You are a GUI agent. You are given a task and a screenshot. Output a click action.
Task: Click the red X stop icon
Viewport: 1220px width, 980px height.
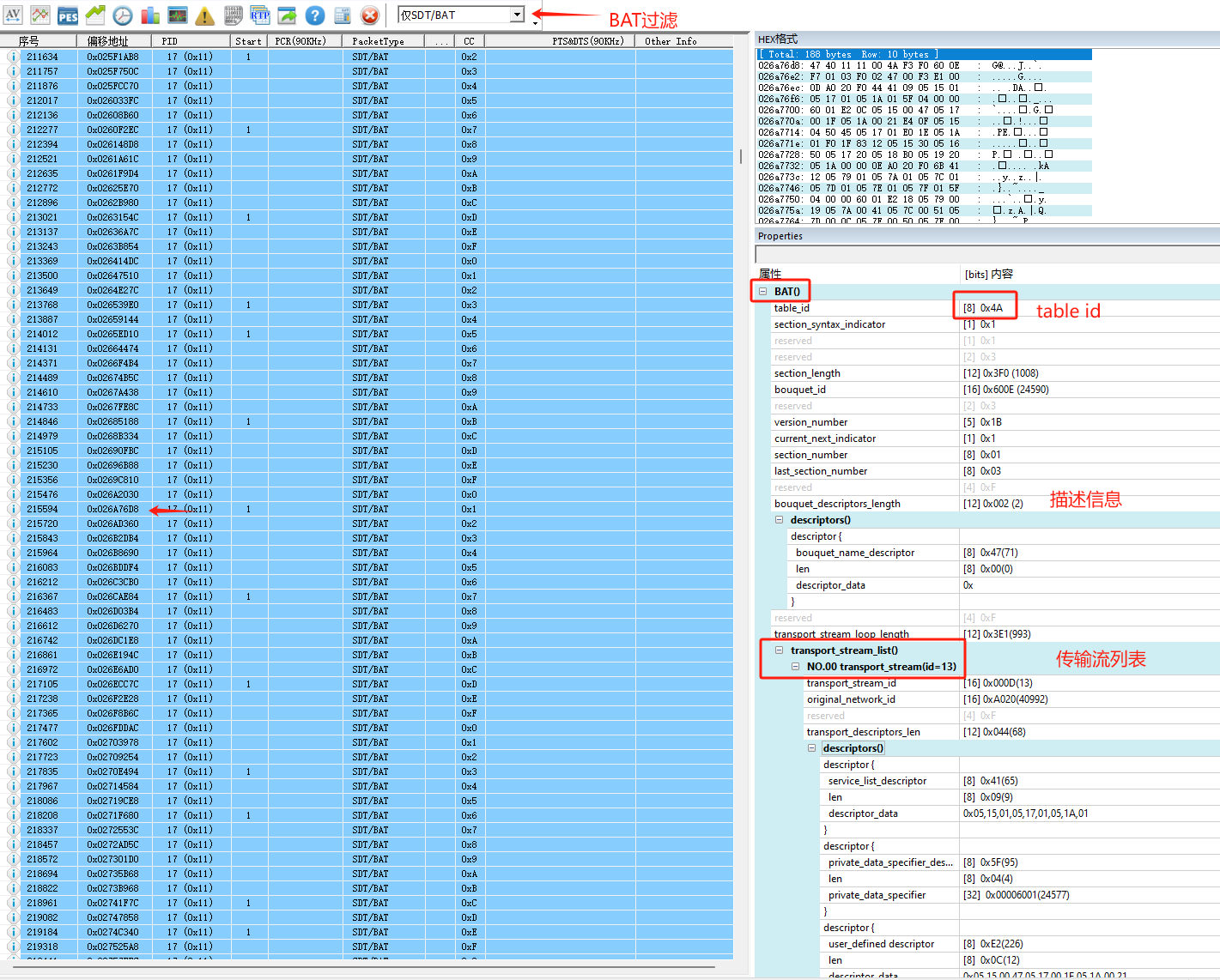(370, 15)
